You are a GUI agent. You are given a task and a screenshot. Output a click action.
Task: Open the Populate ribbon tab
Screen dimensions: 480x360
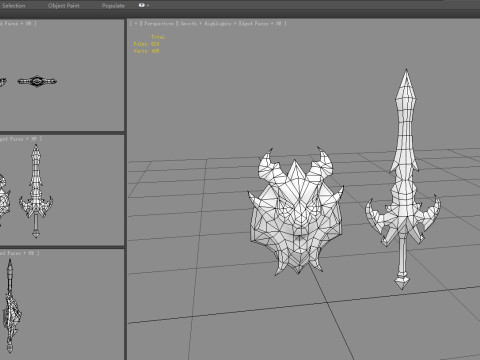point(113,6)
